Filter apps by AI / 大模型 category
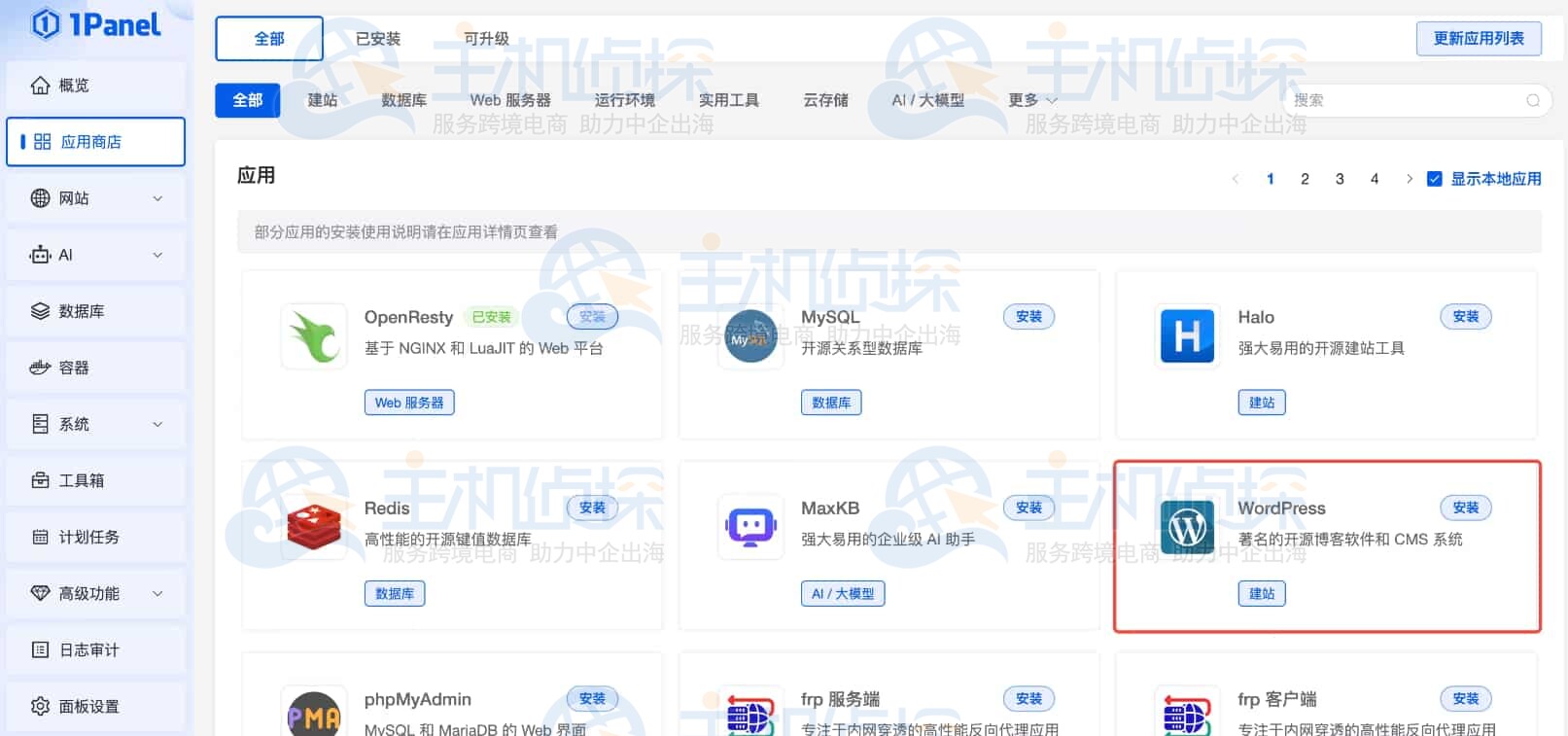1568x736 pixels. pyautogui.click(x=928, y=100)
